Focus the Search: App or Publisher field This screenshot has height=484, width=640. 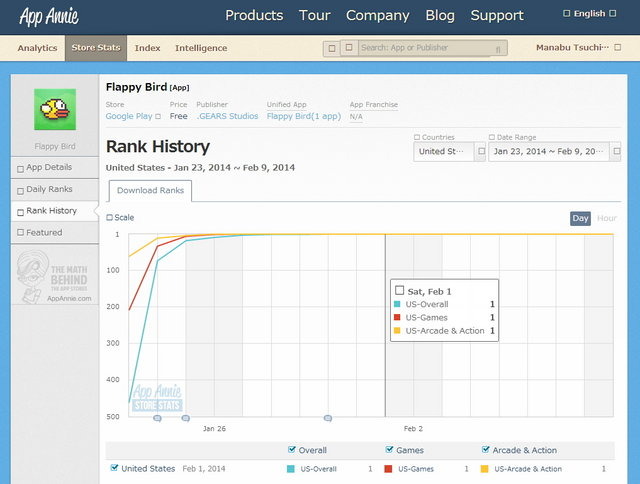click(x=424, y=48)
